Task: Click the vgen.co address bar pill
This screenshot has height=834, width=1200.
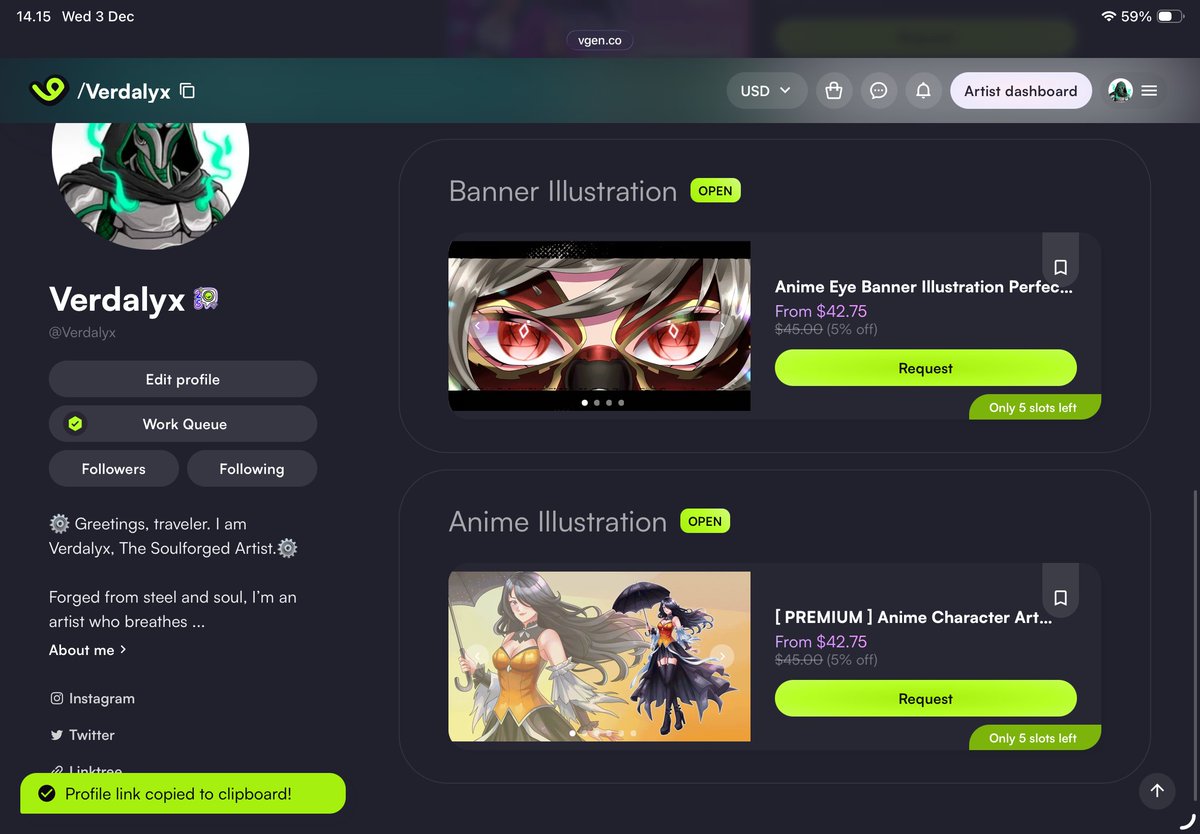Action: [599, 41]
